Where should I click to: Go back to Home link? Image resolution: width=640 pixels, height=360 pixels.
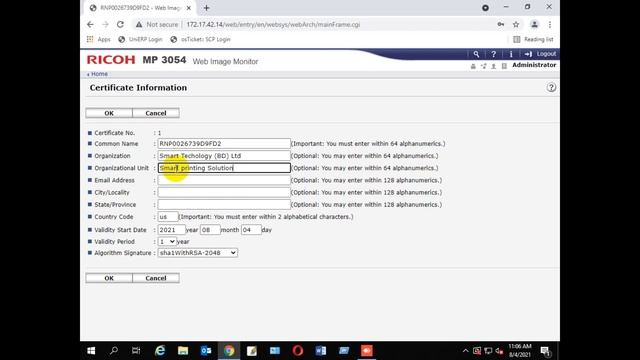pyautogui.click(x=98, y=74)
